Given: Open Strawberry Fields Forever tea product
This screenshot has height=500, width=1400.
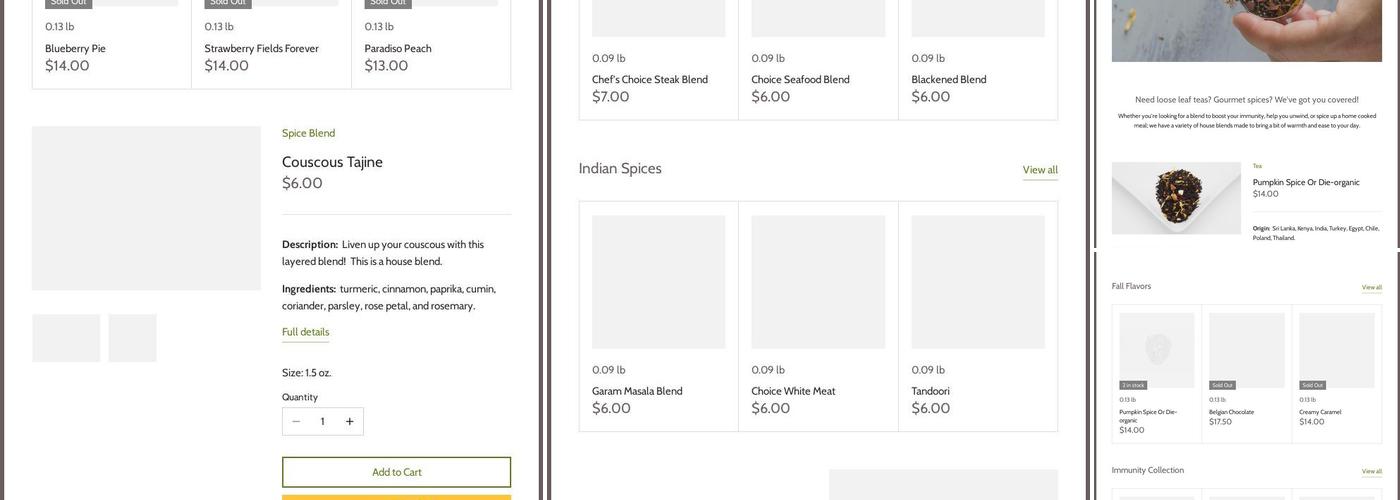Looking at the screenshot, I should [261, 49].
